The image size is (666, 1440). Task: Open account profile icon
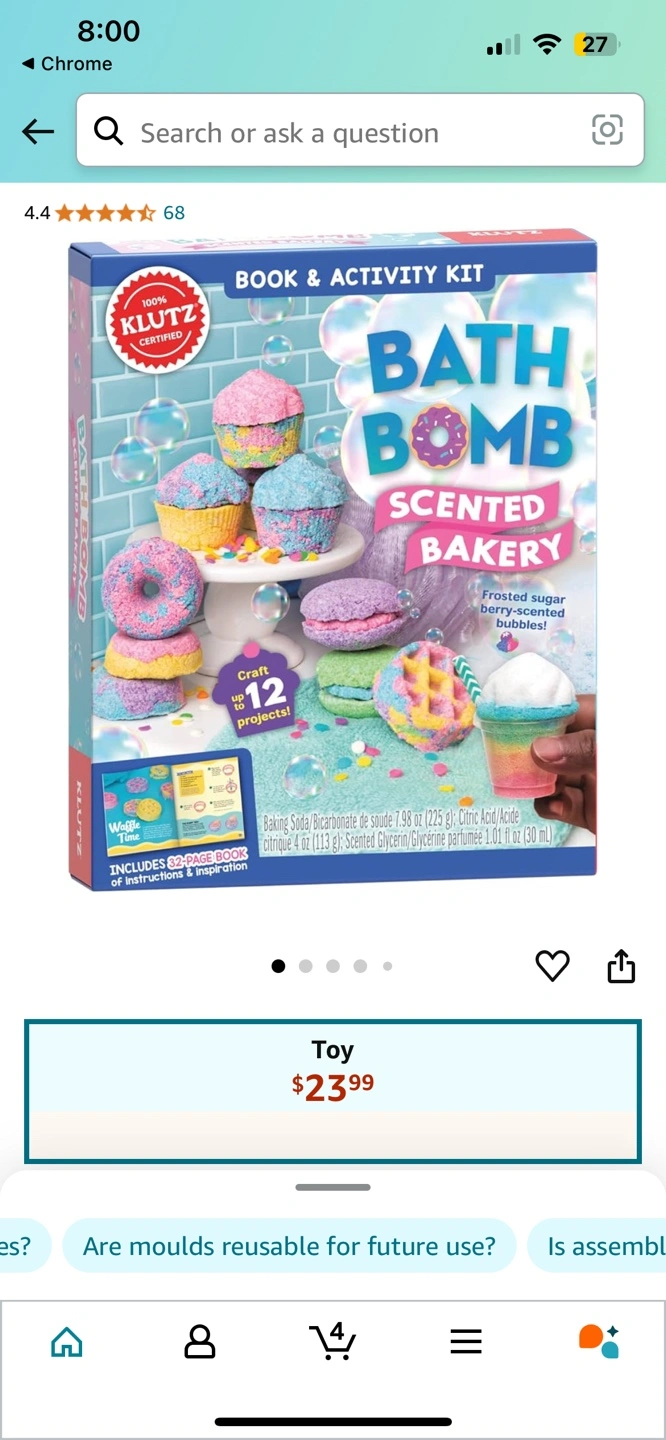(200, 1341)
